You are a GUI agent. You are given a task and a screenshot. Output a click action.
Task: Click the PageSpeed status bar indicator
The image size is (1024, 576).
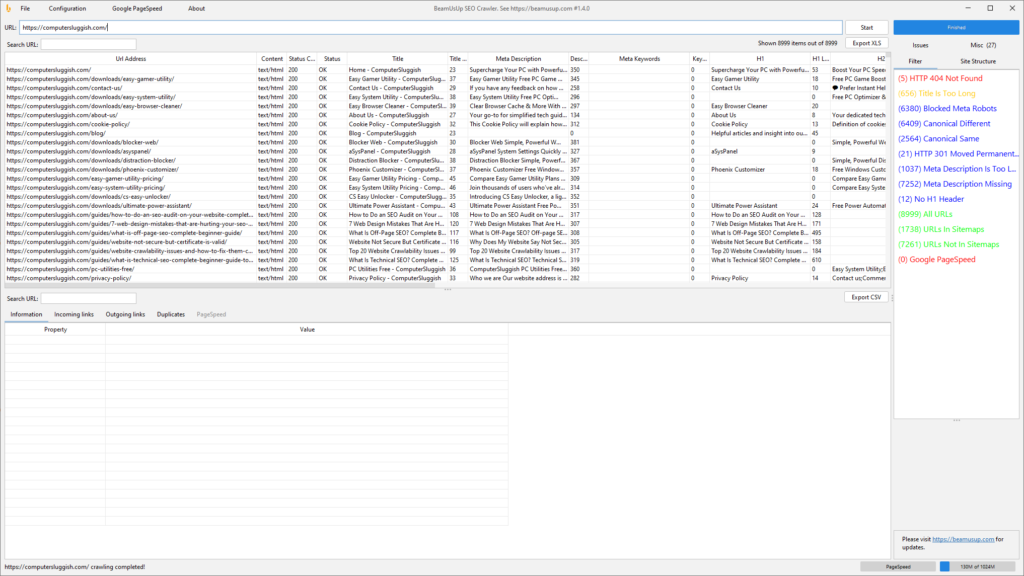tap(898, 567)
